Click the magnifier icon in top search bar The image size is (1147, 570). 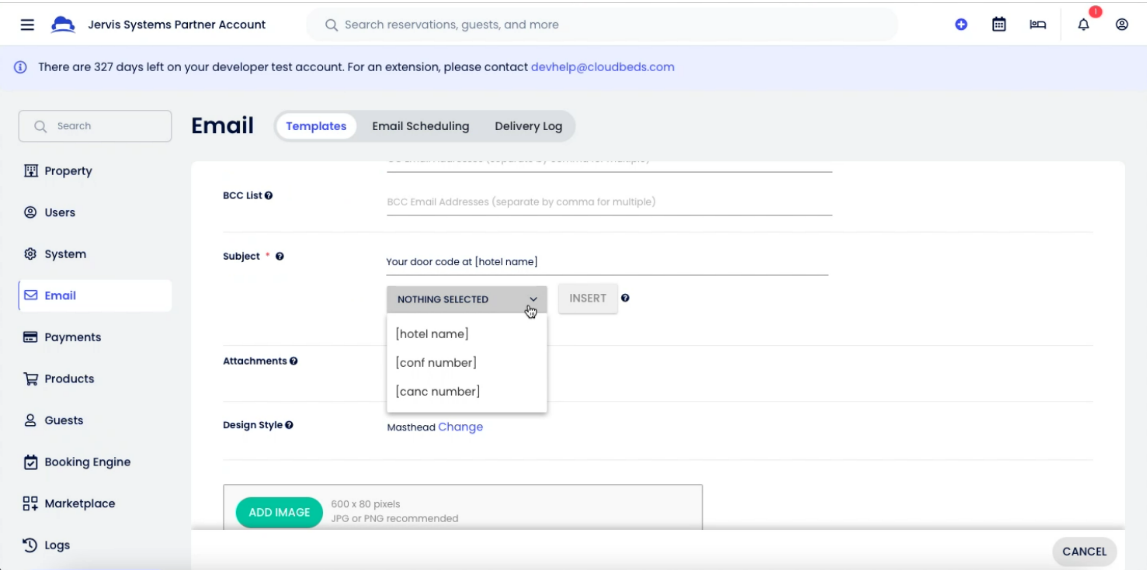(331, 25)
